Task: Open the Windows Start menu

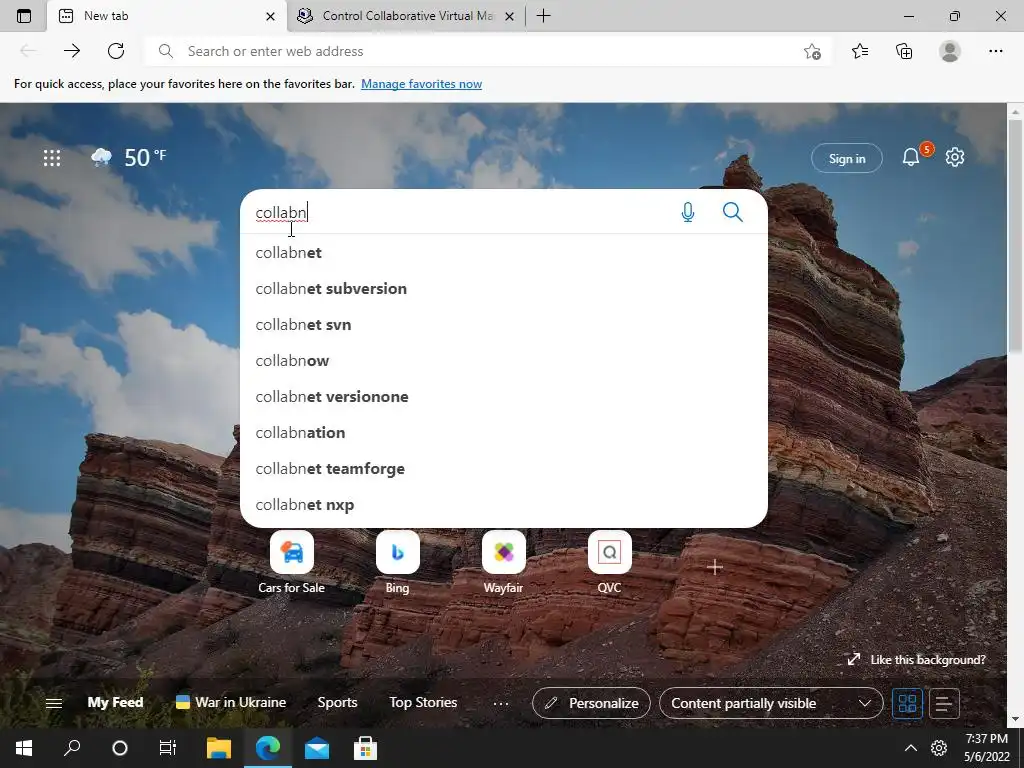Action: 24,748
